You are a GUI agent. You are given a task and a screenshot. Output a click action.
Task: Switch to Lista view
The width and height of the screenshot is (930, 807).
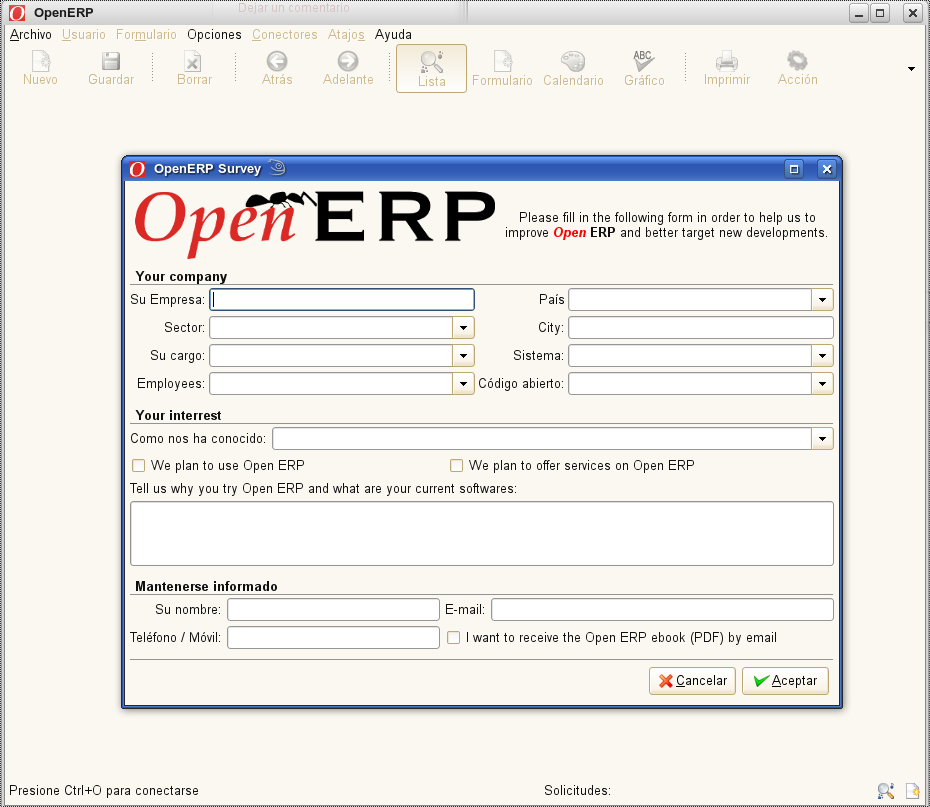click(431, 69)
